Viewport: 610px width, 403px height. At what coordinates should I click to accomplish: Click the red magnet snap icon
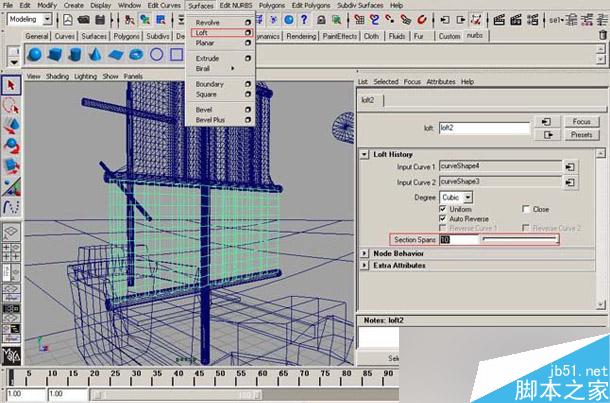pyautogui.click(x=422, y=19)
